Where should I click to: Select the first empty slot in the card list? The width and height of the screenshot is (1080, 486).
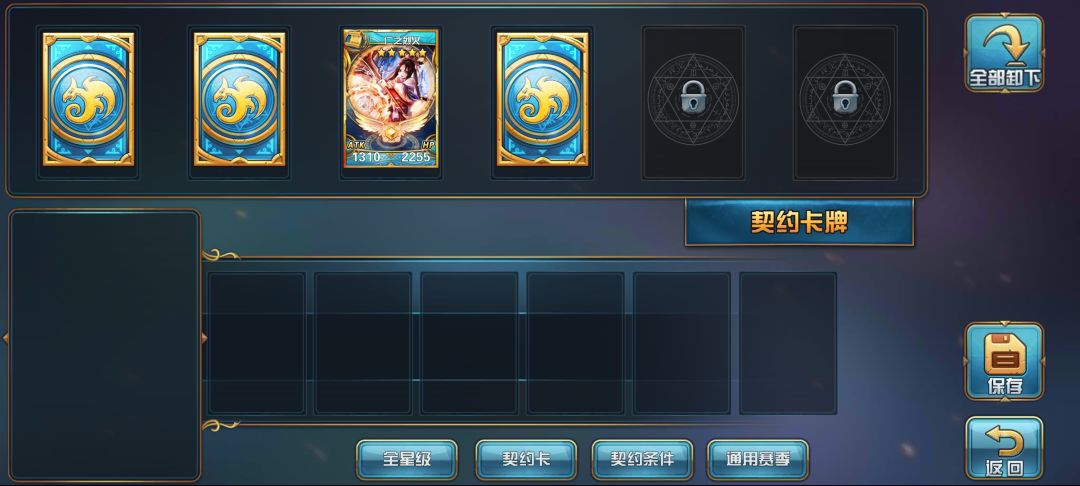click(x=257, y=343)
